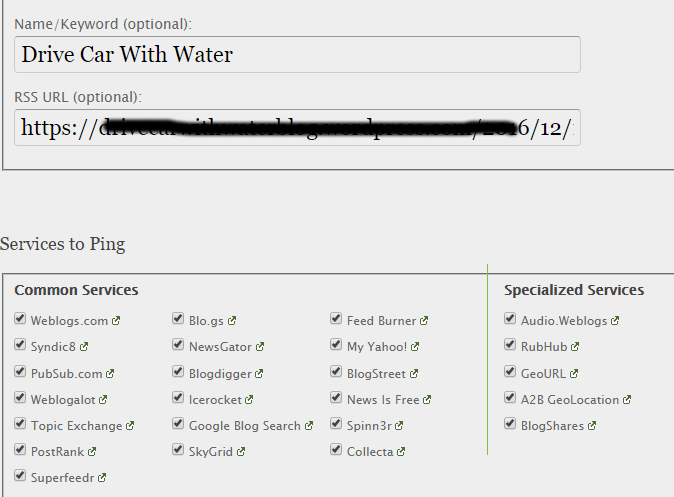Viewport: 674px width, 497px height.
Task: Focus the RSS URL input field
Action: (x=297, y=128)
